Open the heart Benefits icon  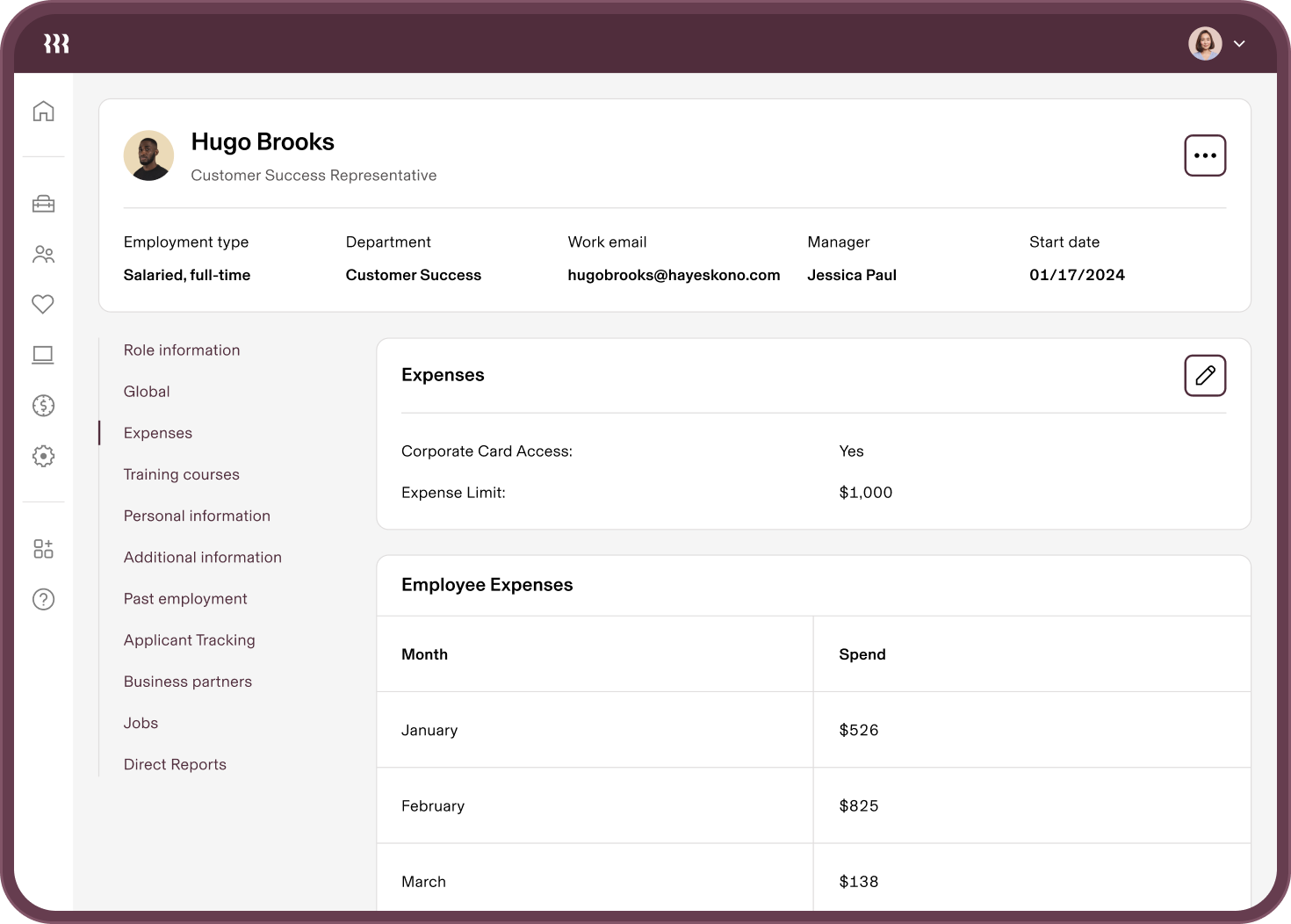coord(43,304)
